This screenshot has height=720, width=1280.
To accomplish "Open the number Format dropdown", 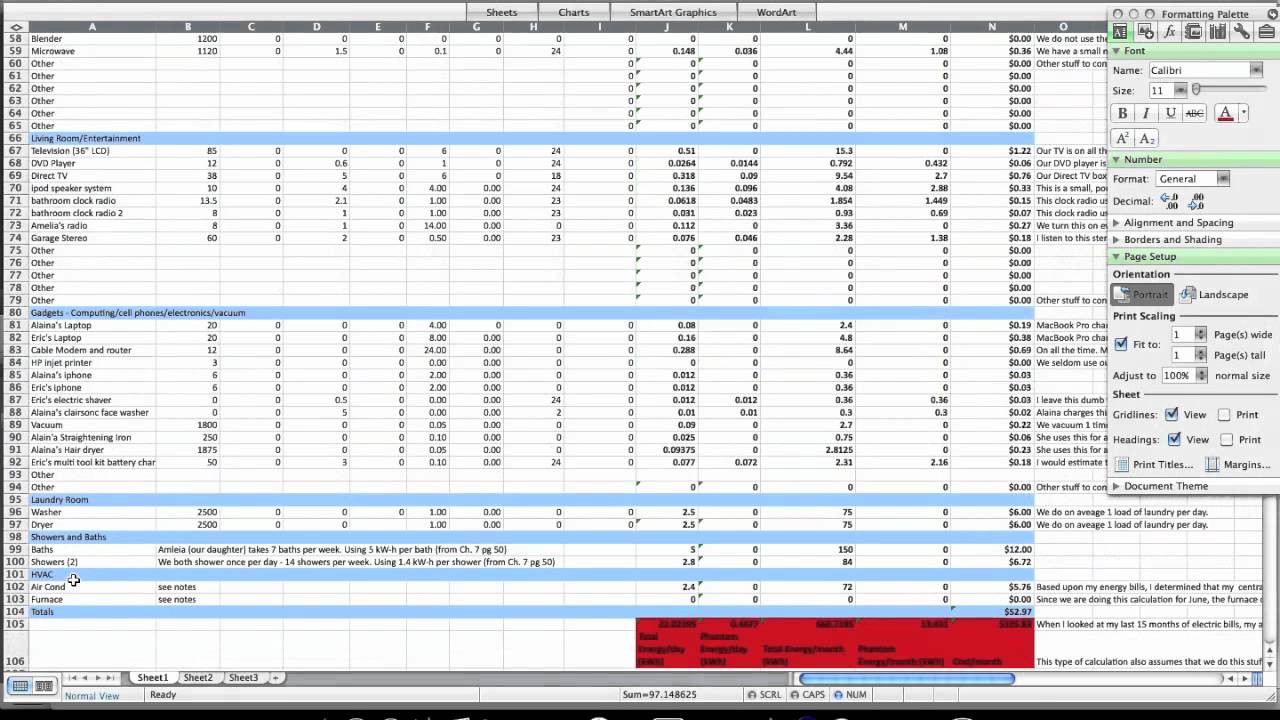I will tap(1222, 179).
